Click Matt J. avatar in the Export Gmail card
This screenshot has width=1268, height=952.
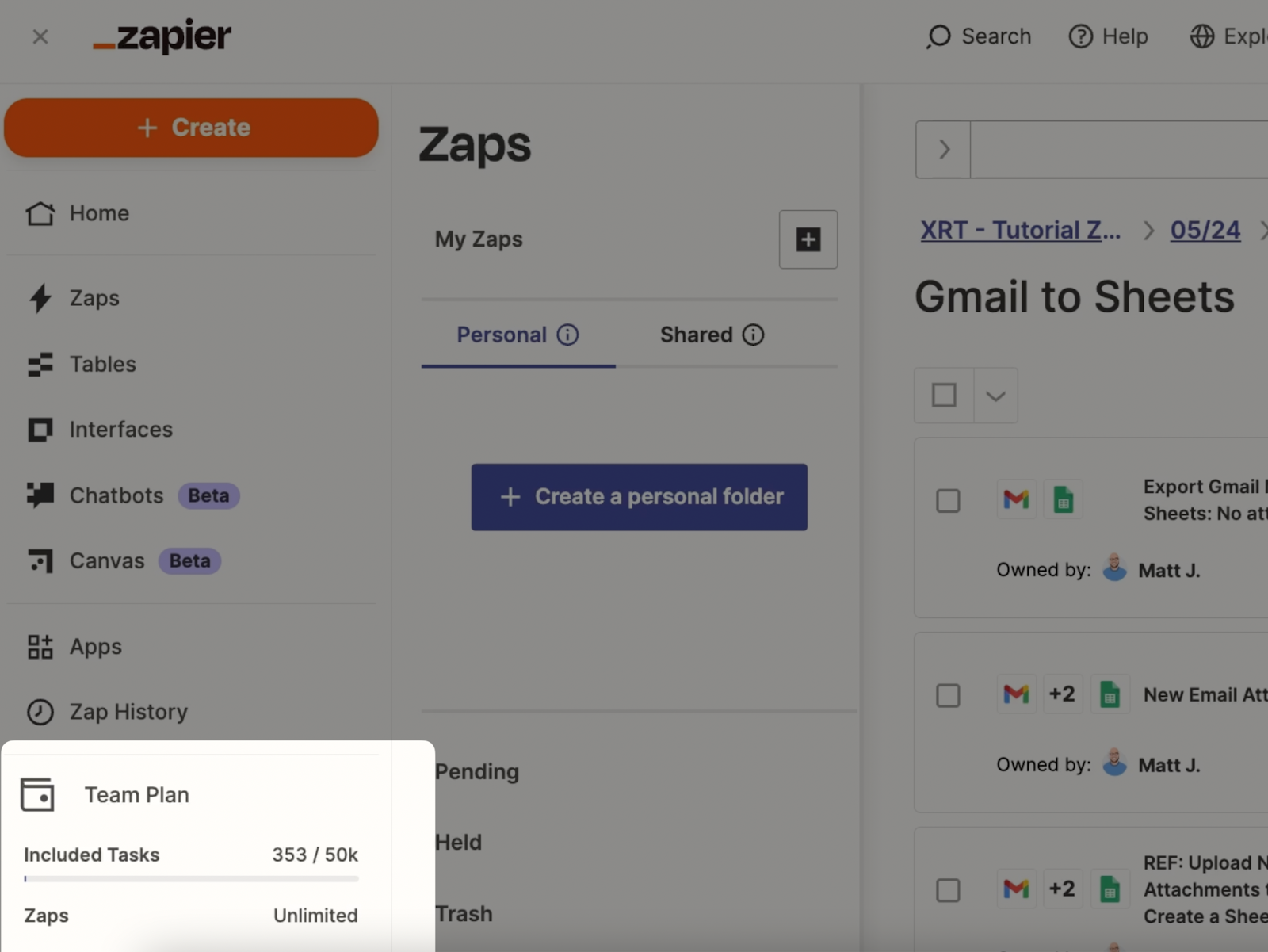pos(1115,568)
